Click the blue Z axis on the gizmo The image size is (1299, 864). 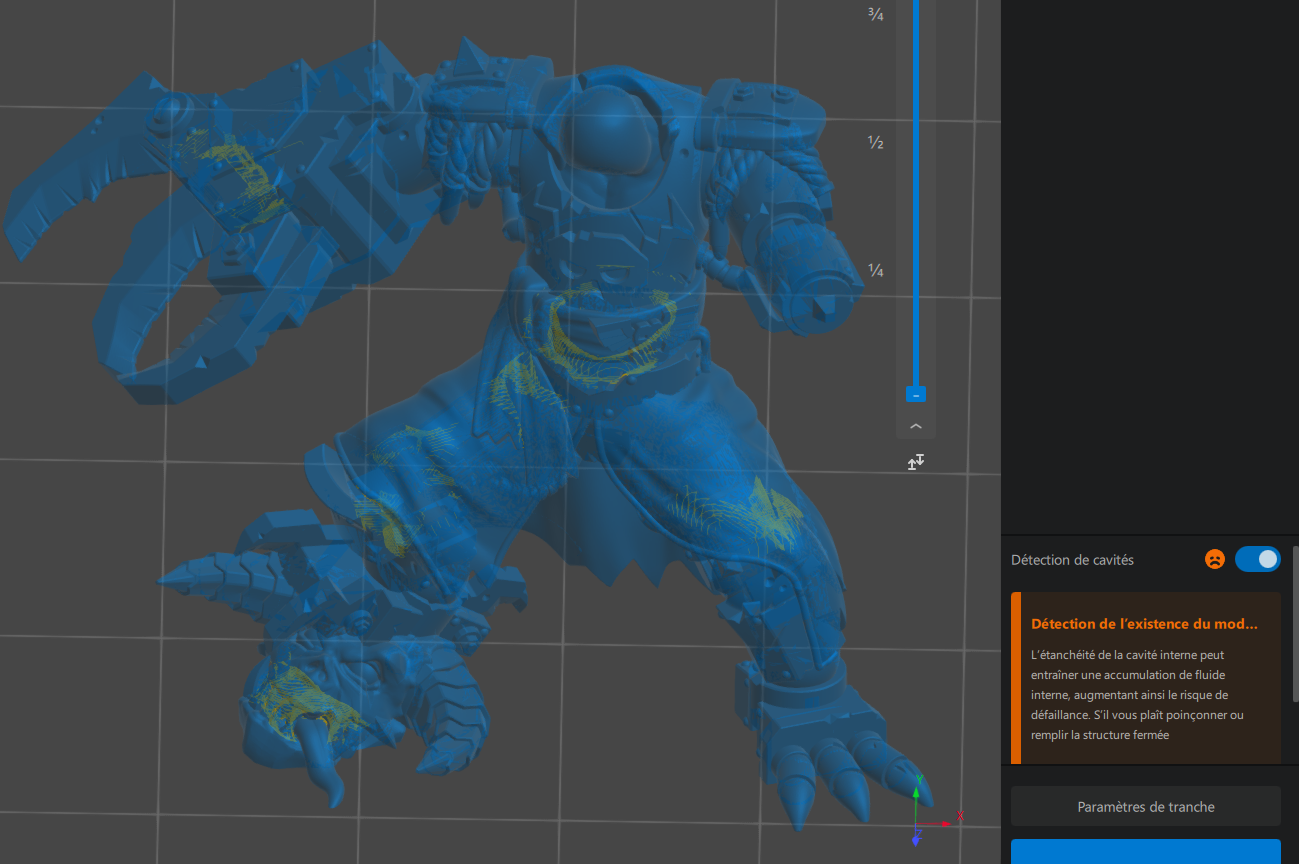916,837
